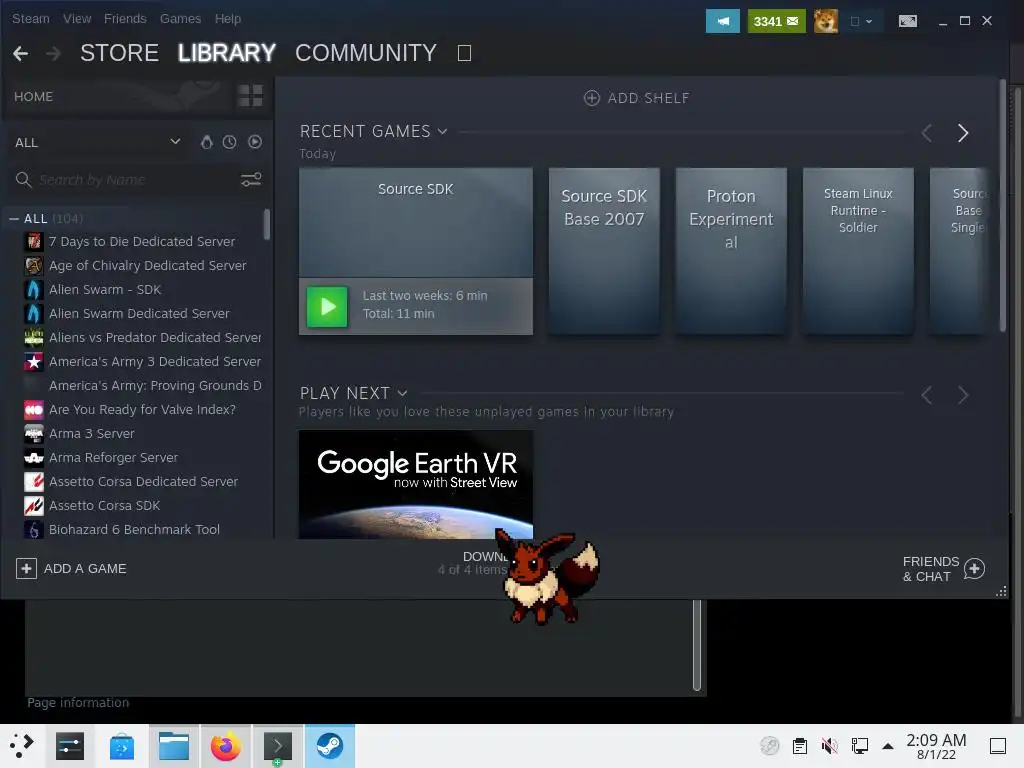Viewport: 1024px width, 768px height.
Task: Click the main library page scrollbar
Action: (x=1003, y=206)
